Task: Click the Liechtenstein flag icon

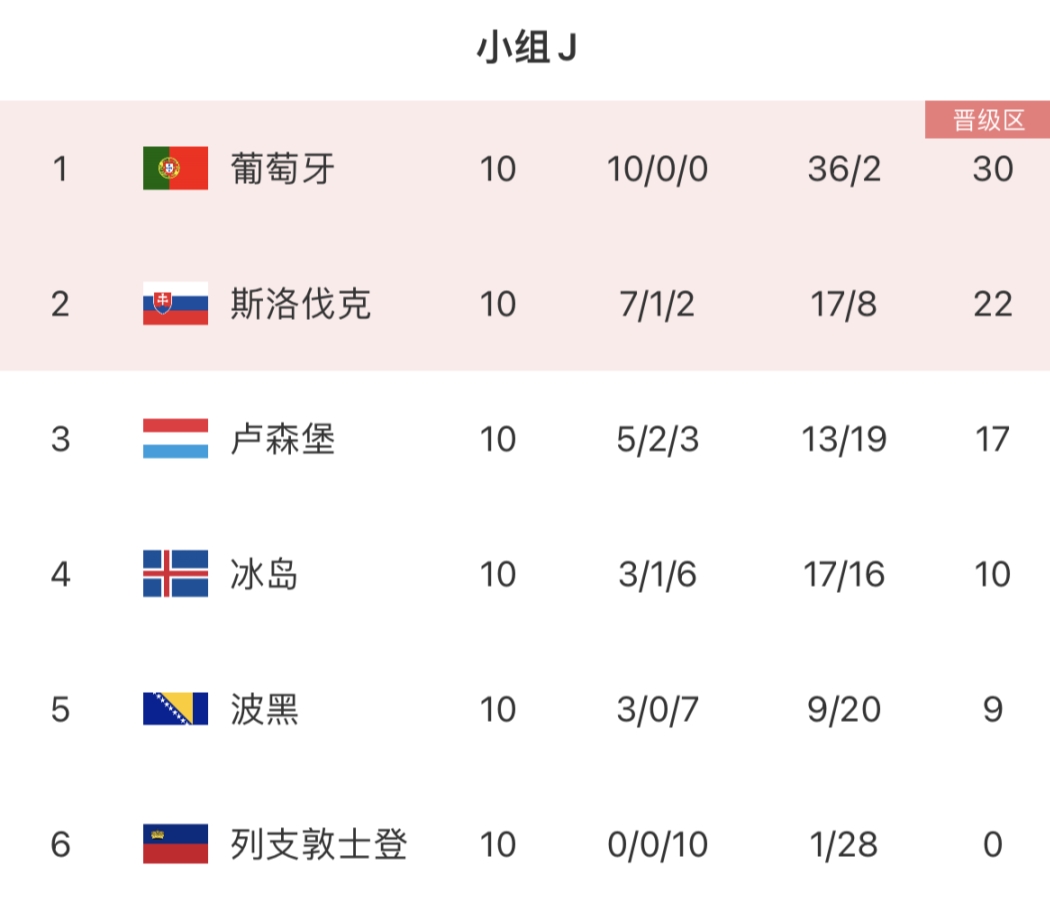Action: [175, 844]
